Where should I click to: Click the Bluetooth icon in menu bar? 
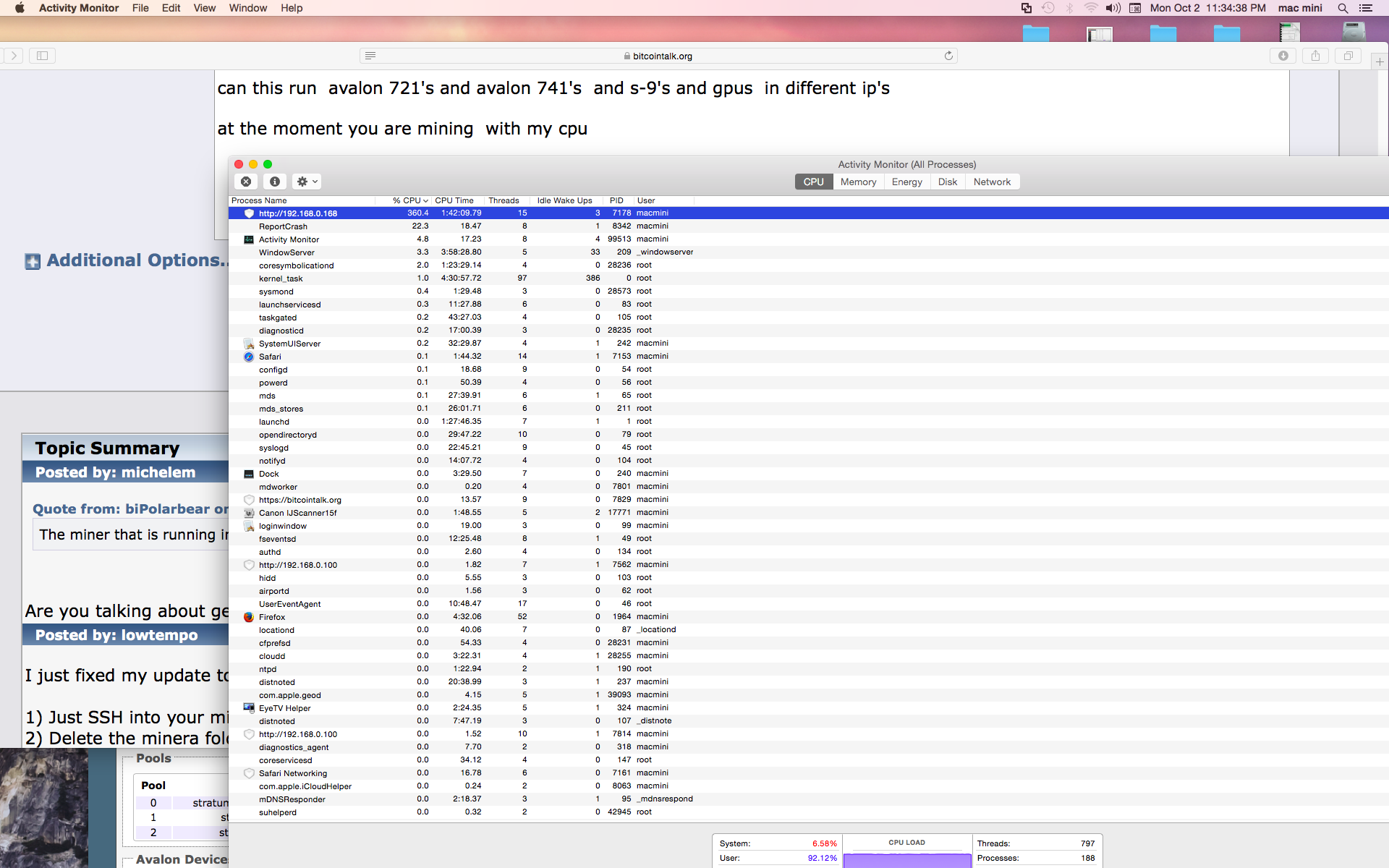point(1069,8)
